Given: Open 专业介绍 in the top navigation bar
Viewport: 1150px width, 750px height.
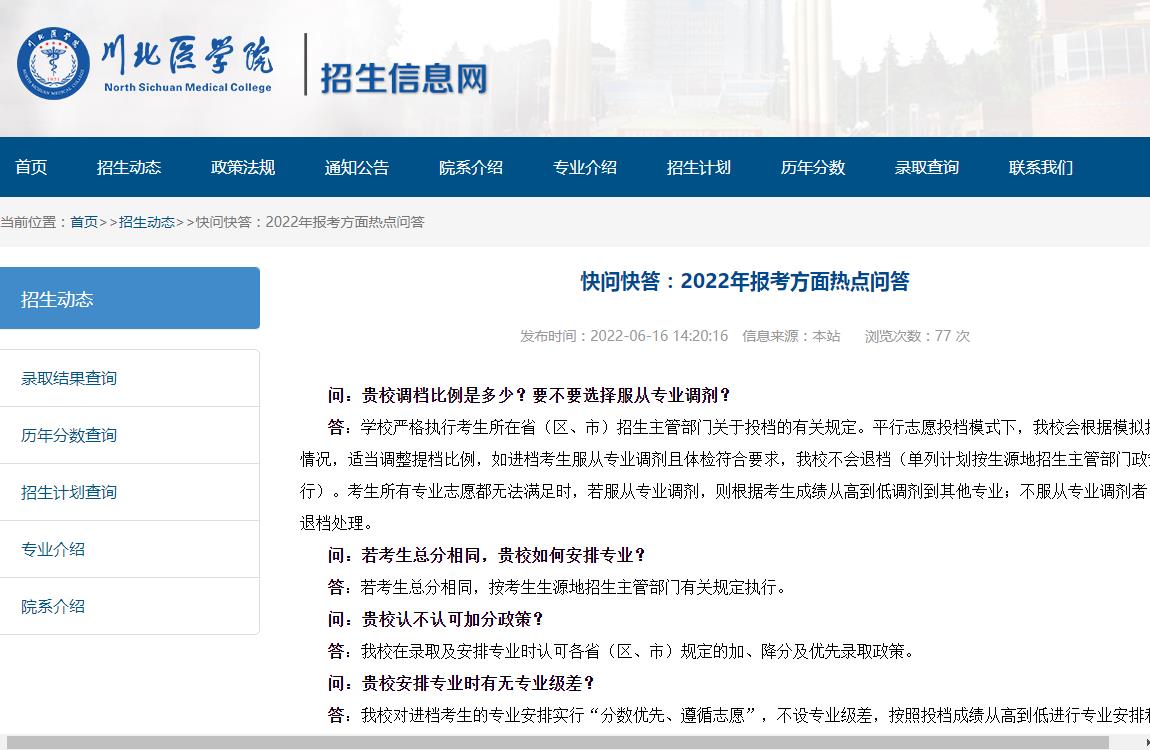Looking at the screenshot, I should (x=585, y=167).
